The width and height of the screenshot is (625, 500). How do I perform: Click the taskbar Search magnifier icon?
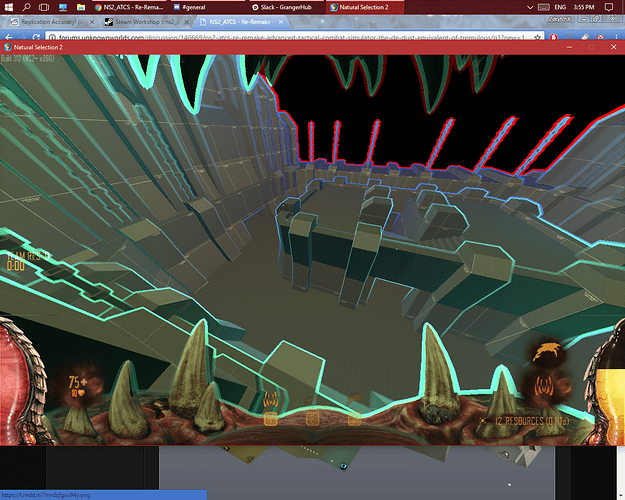pos(26,6)
